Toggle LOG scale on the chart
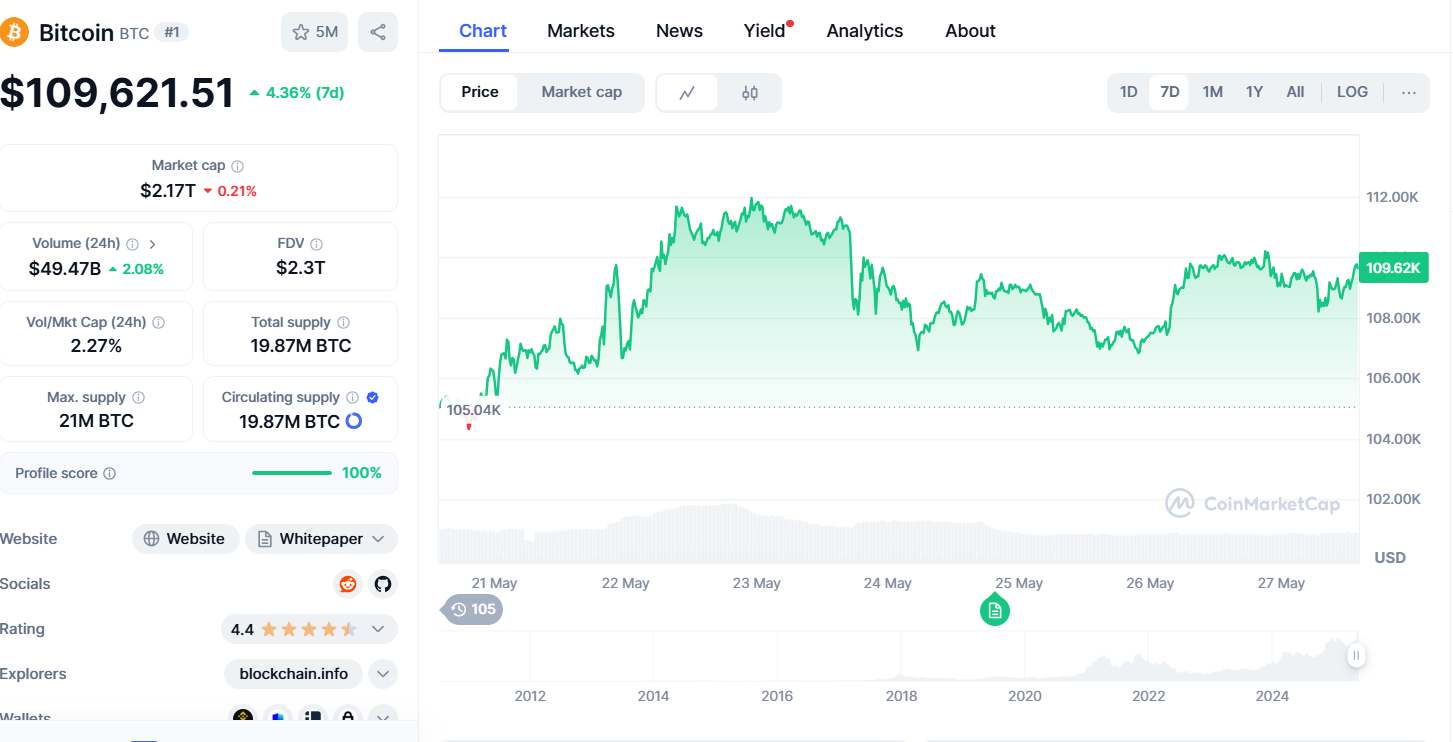Image resolution: width=1453 pixels, height=742 pixels. [1352, 92]
